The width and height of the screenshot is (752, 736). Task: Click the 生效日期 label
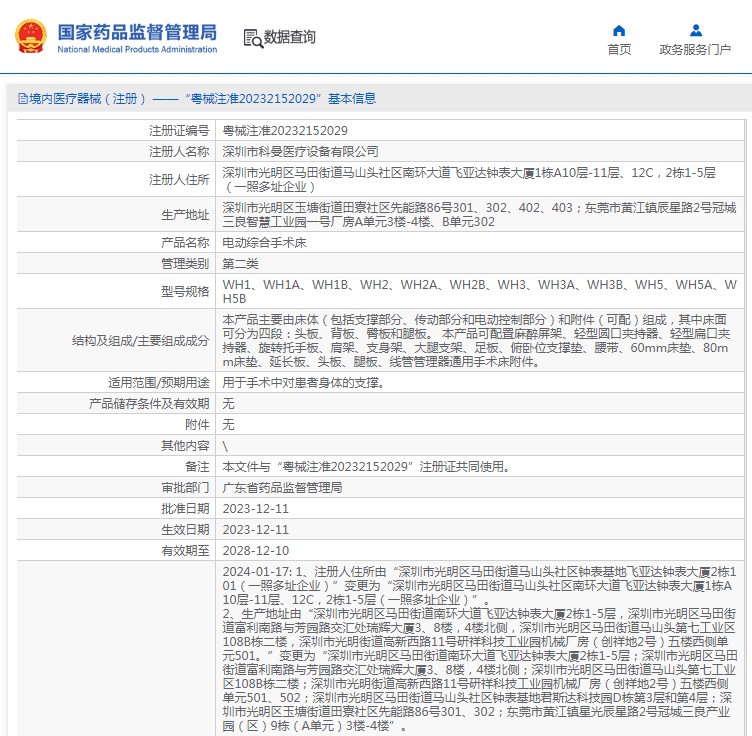185,530
